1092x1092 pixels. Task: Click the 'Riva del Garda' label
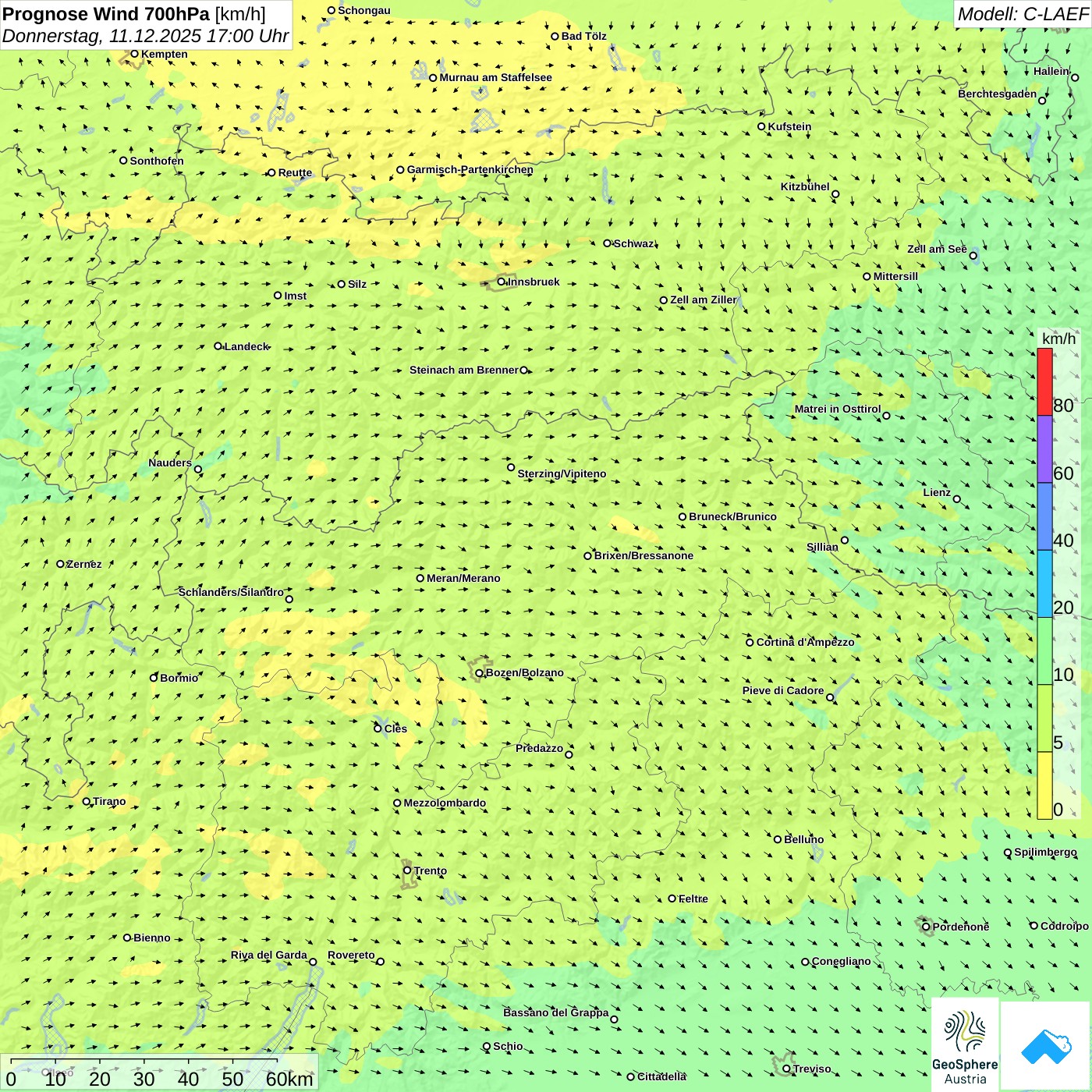point(268,955)
